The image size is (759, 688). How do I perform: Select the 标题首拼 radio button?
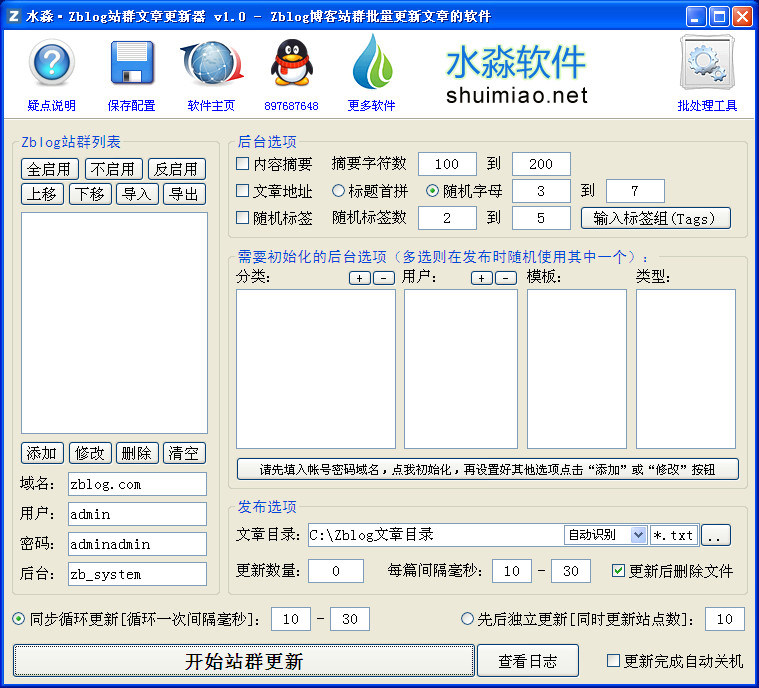point(338,191)
